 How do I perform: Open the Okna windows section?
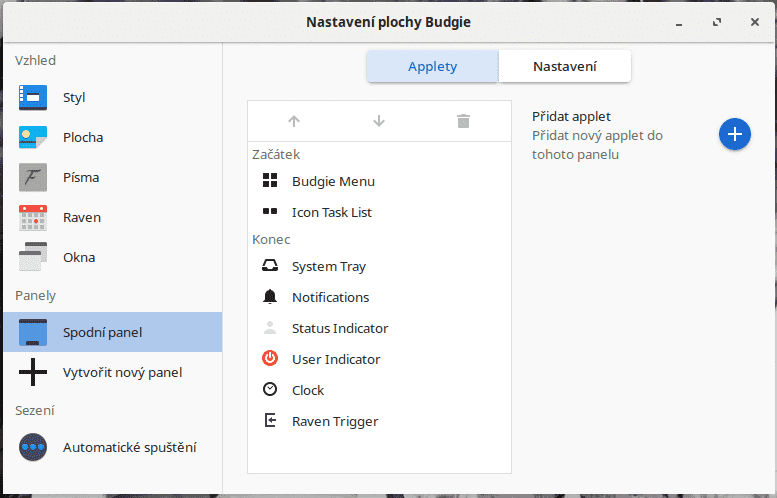(x=79, y=257)
